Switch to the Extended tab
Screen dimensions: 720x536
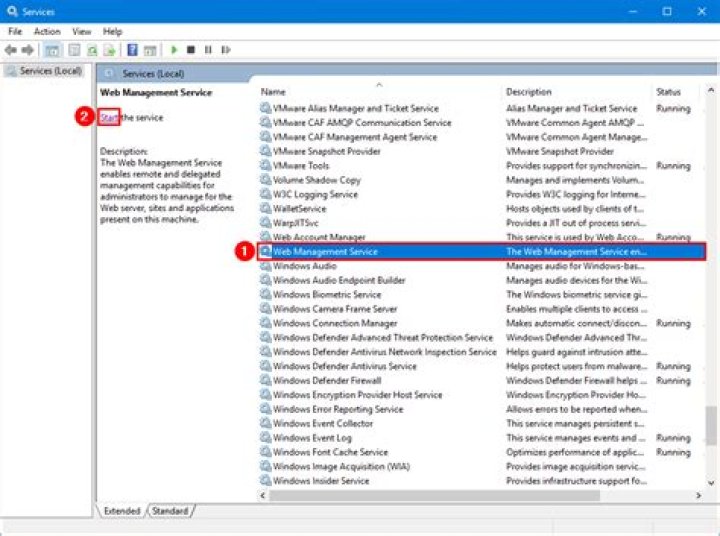(x=122, y=511)
